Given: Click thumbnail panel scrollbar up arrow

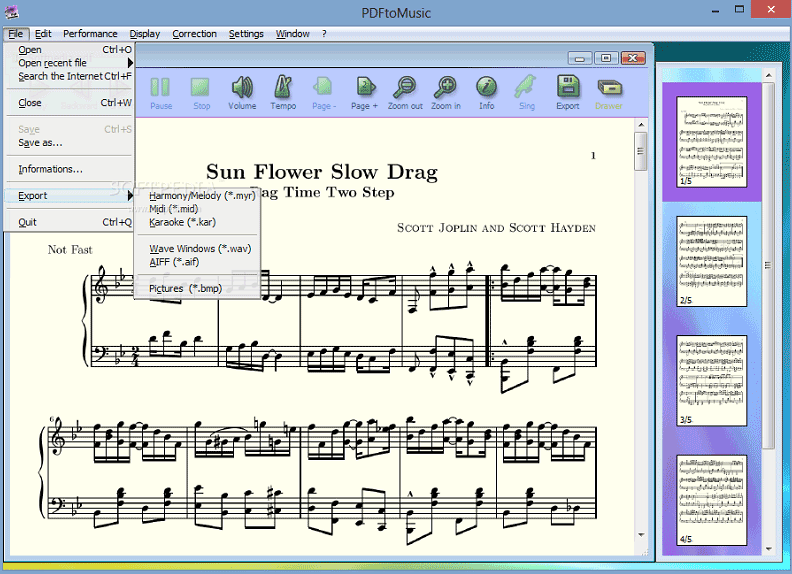Looking at the screenshot, I should [x=768, y=75].
